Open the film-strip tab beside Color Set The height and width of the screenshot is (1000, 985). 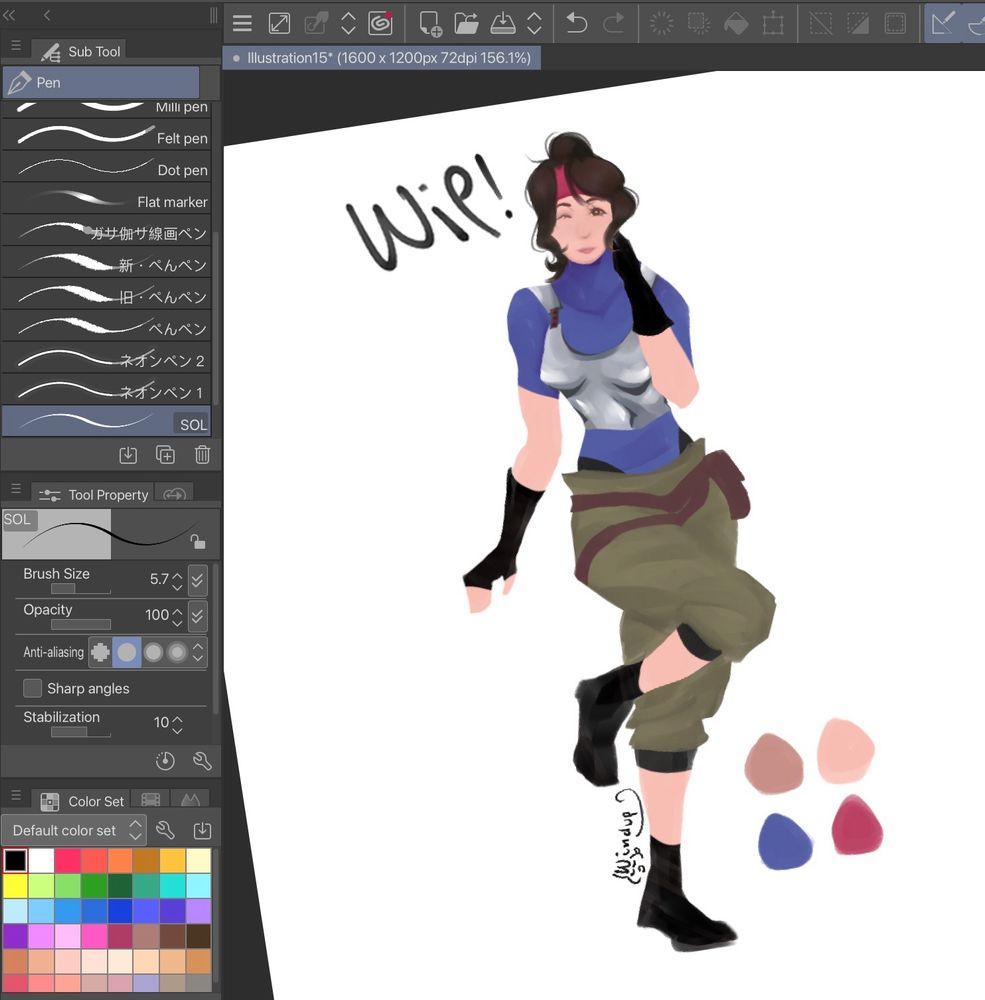tap(151, 800)
